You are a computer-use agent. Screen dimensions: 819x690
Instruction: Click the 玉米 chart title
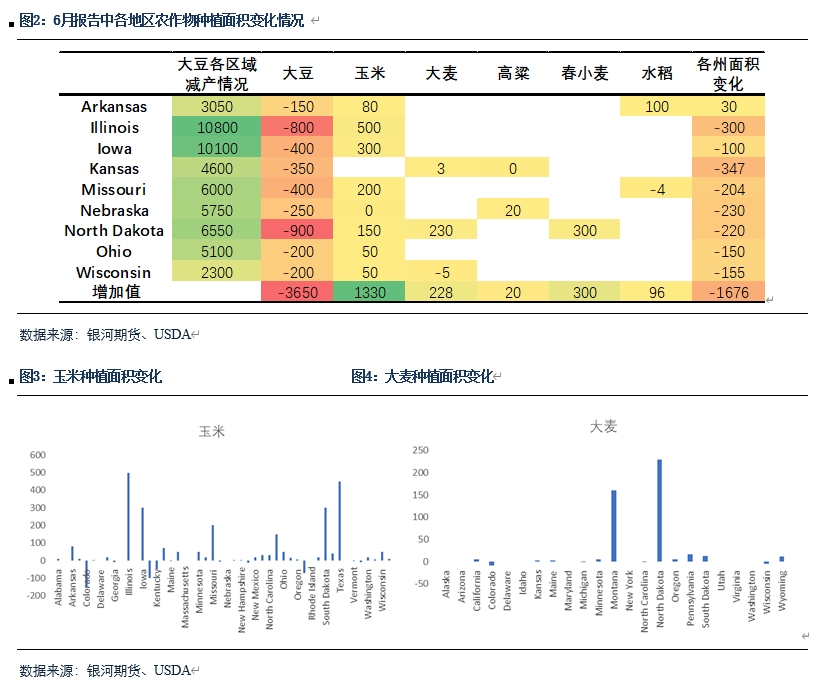pos(212,432)
